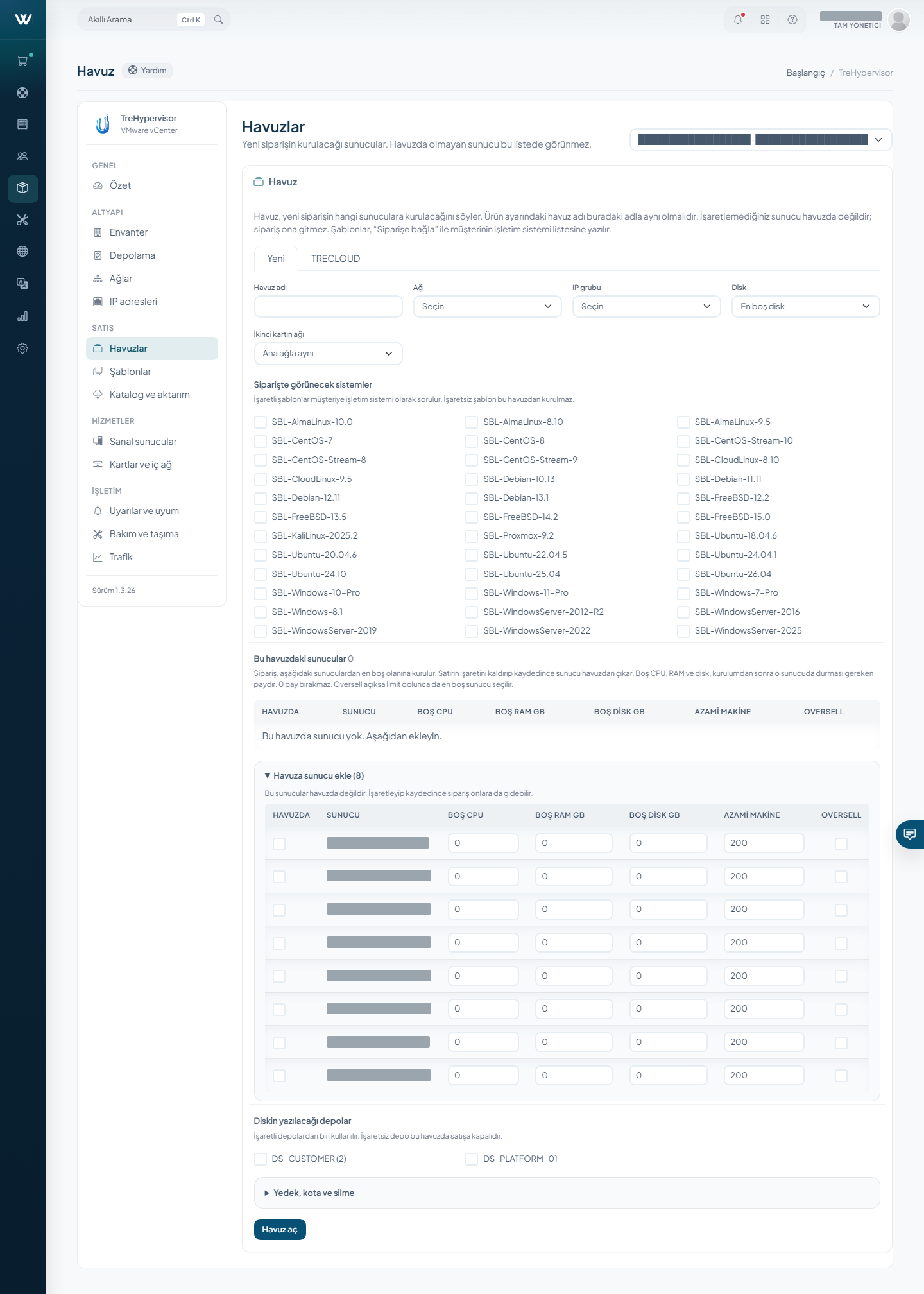Focus the Akıllı Arama search box
Viewport: 924px width, 1294px height.
(154, 19)
